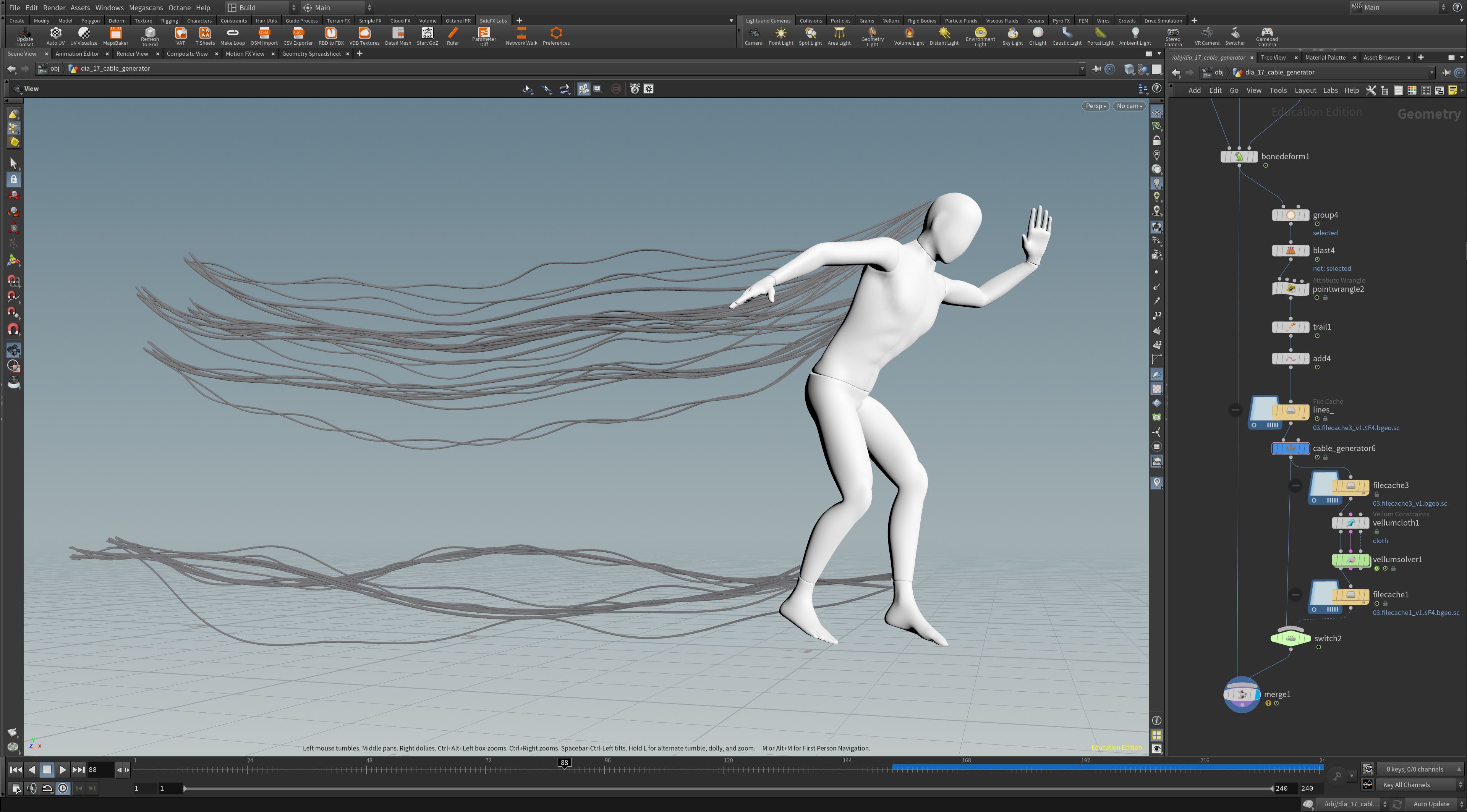Screen dimensions: 1467x812
Task: Click the frame range slider handle
Action: [x=184, y=789]
